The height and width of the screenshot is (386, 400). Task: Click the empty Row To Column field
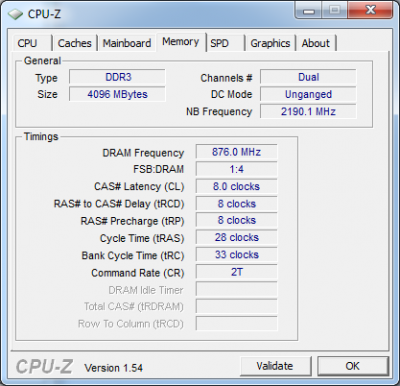click(236, 324)
